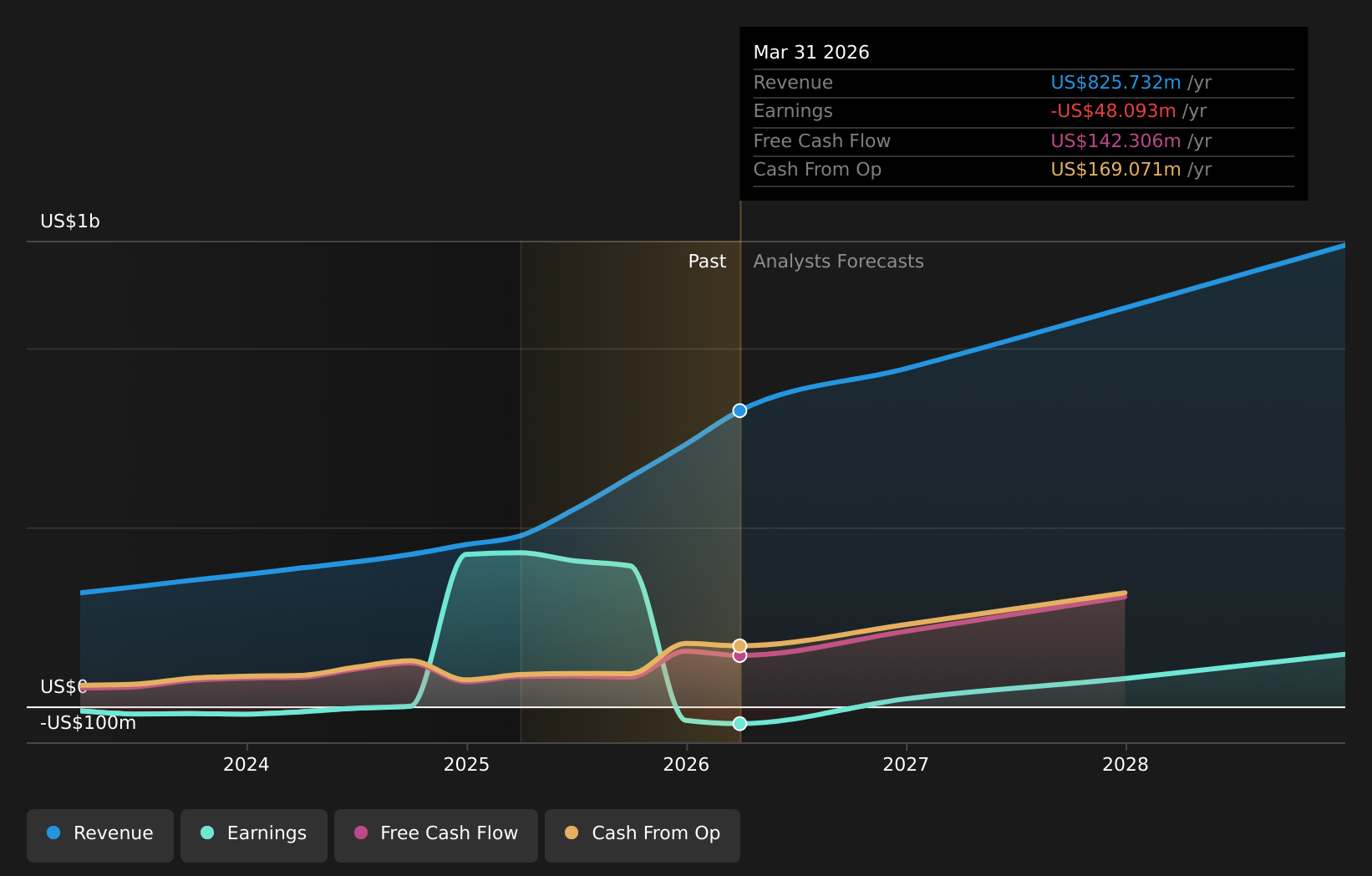Select the 2026 x-axis label
The image size is (1372, 876).
point(686,765)
